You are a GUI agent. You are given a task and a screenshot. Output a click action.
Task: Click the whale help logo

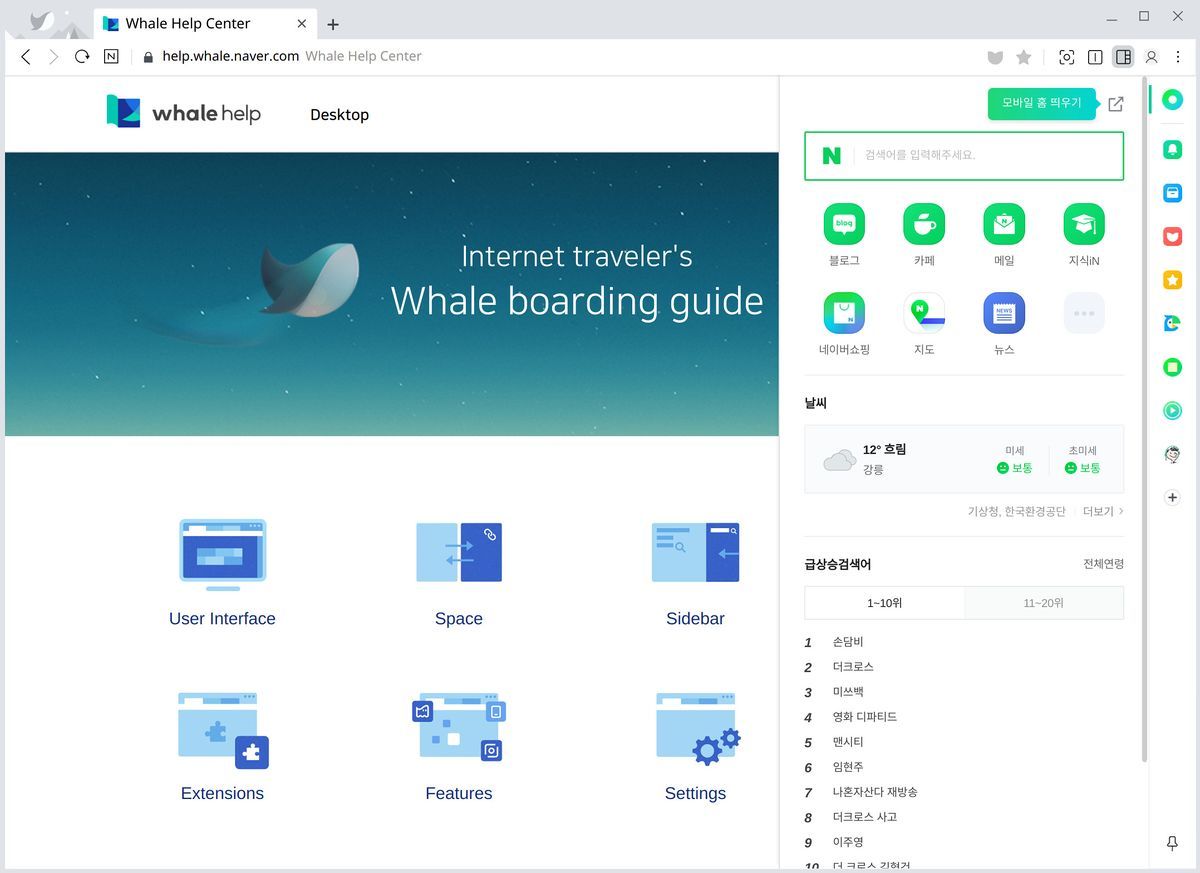(183, 112)
